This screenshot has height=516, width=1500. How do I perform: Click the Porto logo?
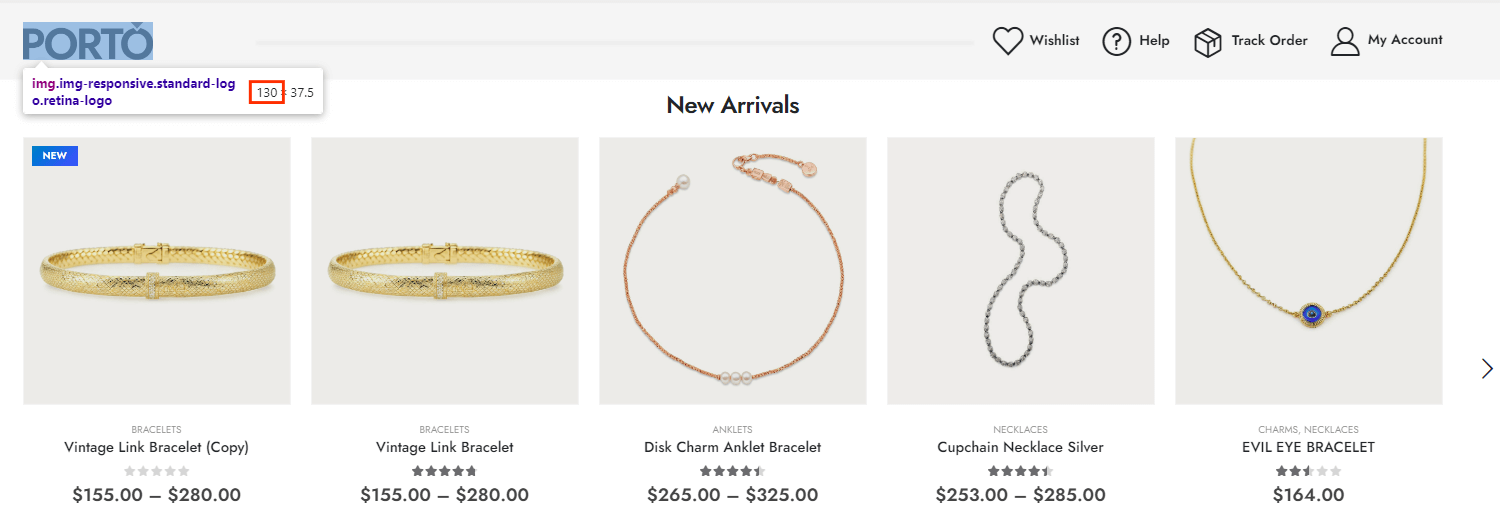[x=88, y=43]
